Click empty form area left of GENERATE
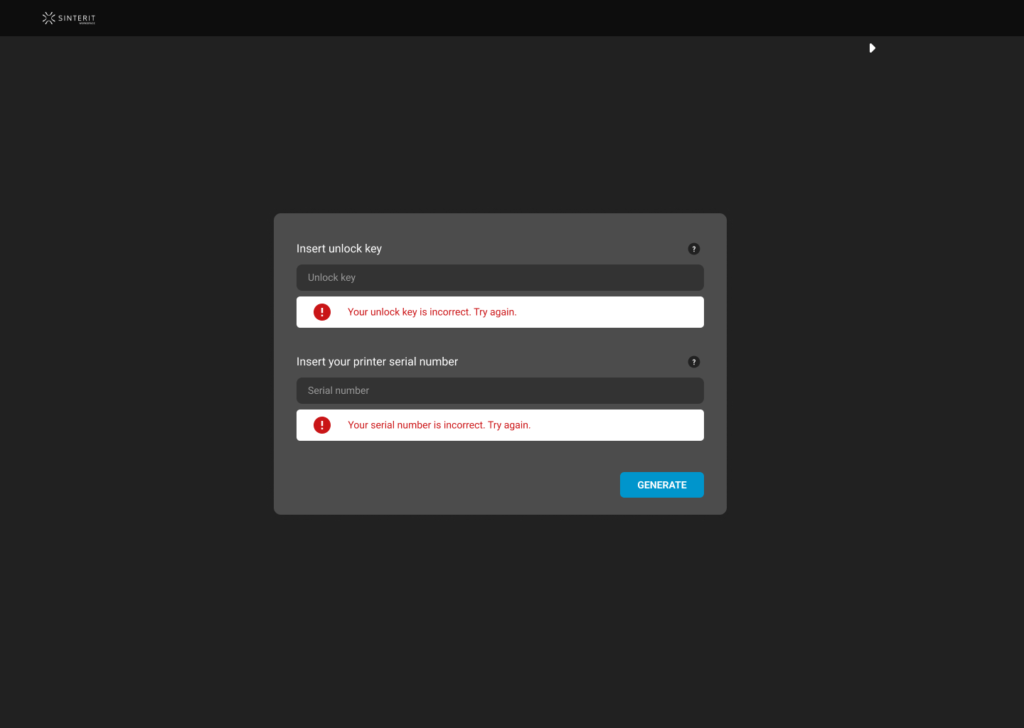Image resolution: width=1024 pixels, height=728 pixels. point(450,485)
